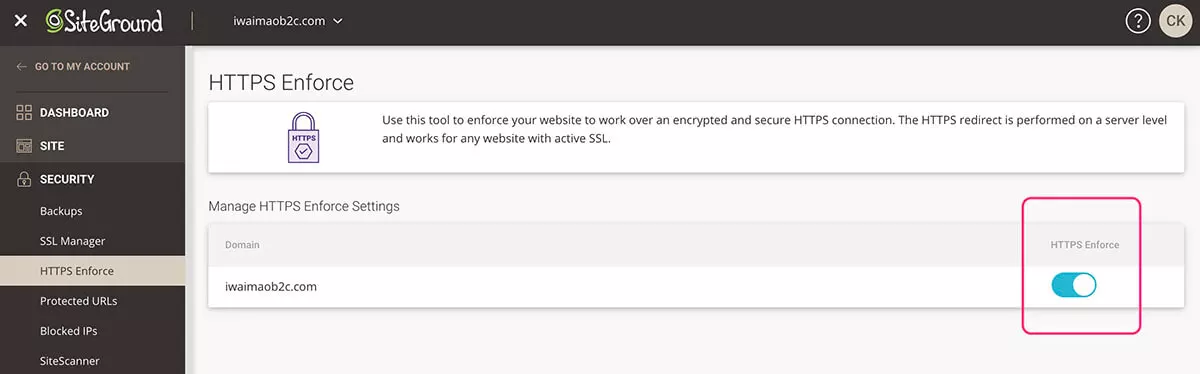Click the Dashboard grid icon

point(24,113)
